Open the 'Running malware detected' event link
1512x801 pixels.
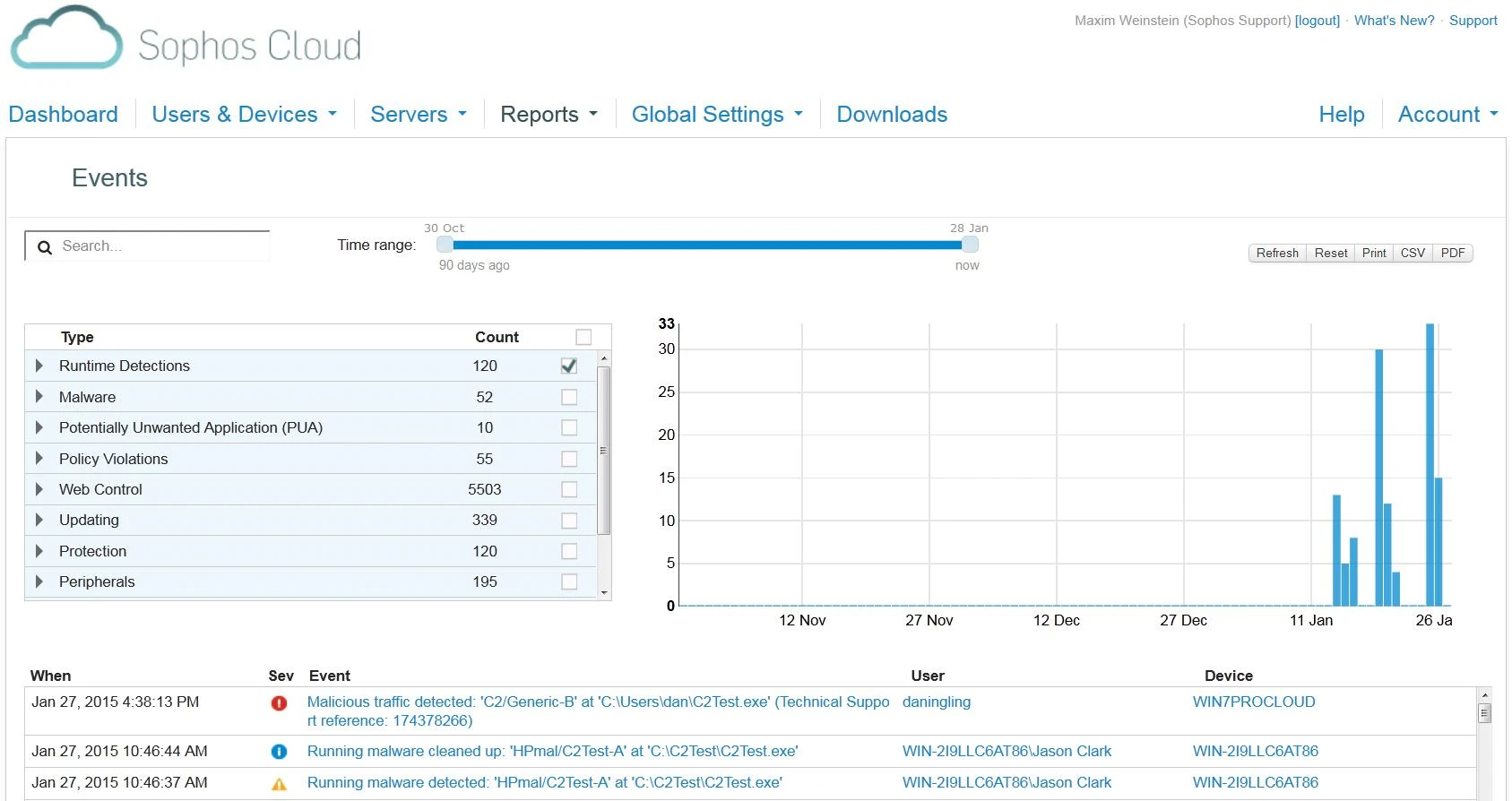544,783
